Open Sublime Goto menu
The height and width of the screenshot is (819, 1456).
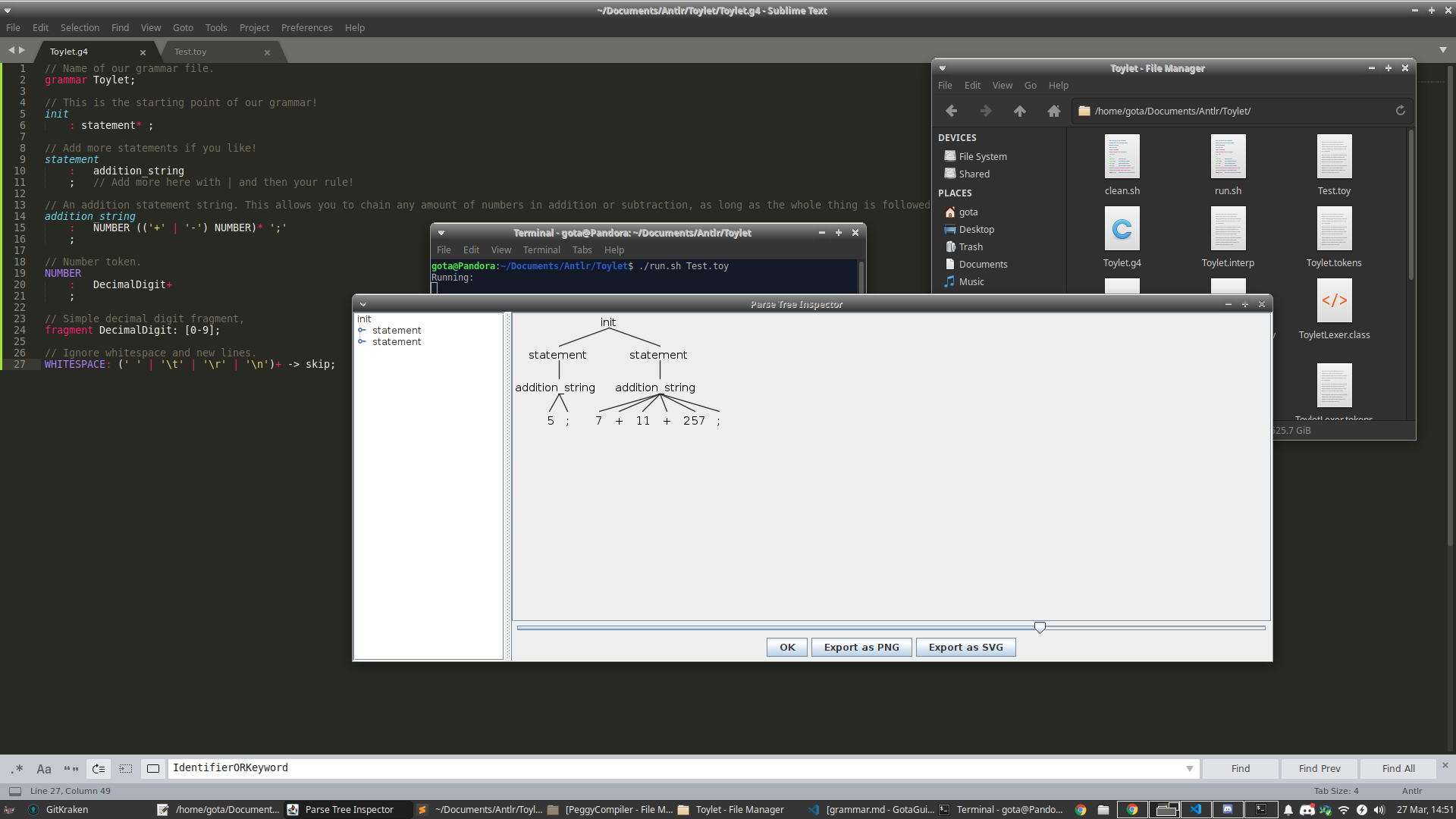(x=183, y=27)
